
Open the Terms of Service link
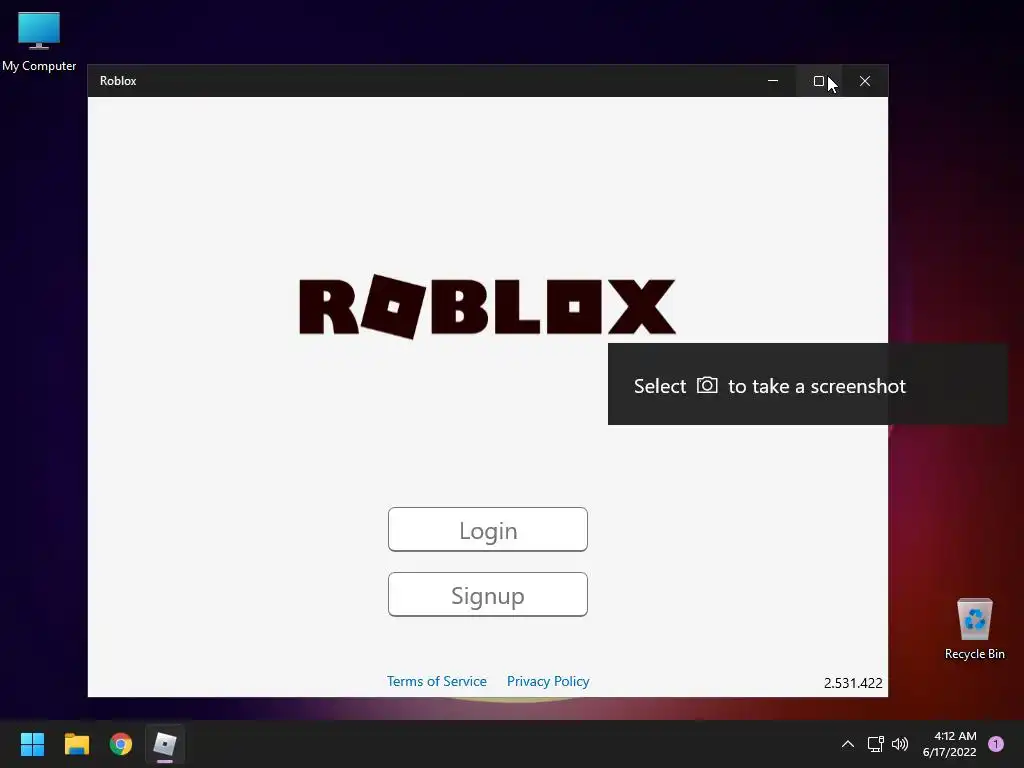click(436, 681)
